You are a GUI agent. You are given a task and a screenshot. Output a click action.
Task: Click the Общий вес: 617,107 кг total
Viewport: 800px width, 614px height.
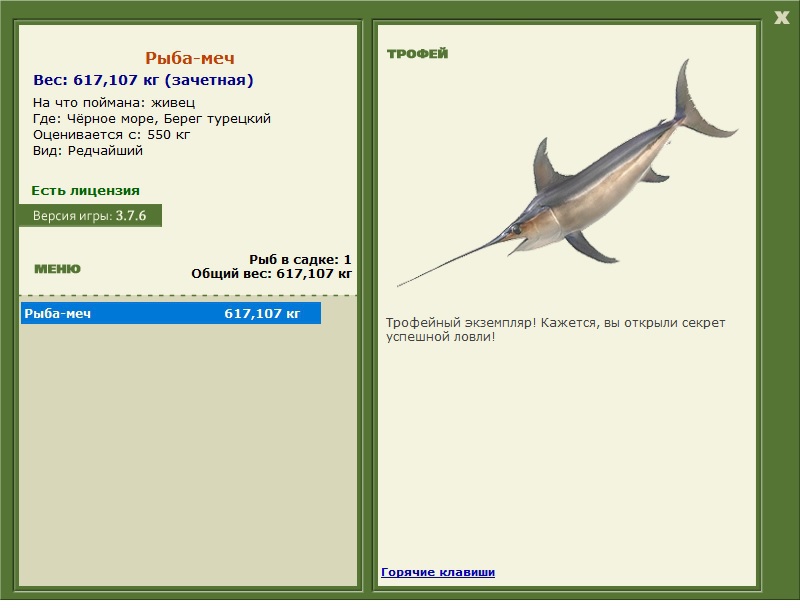(271, 274)
